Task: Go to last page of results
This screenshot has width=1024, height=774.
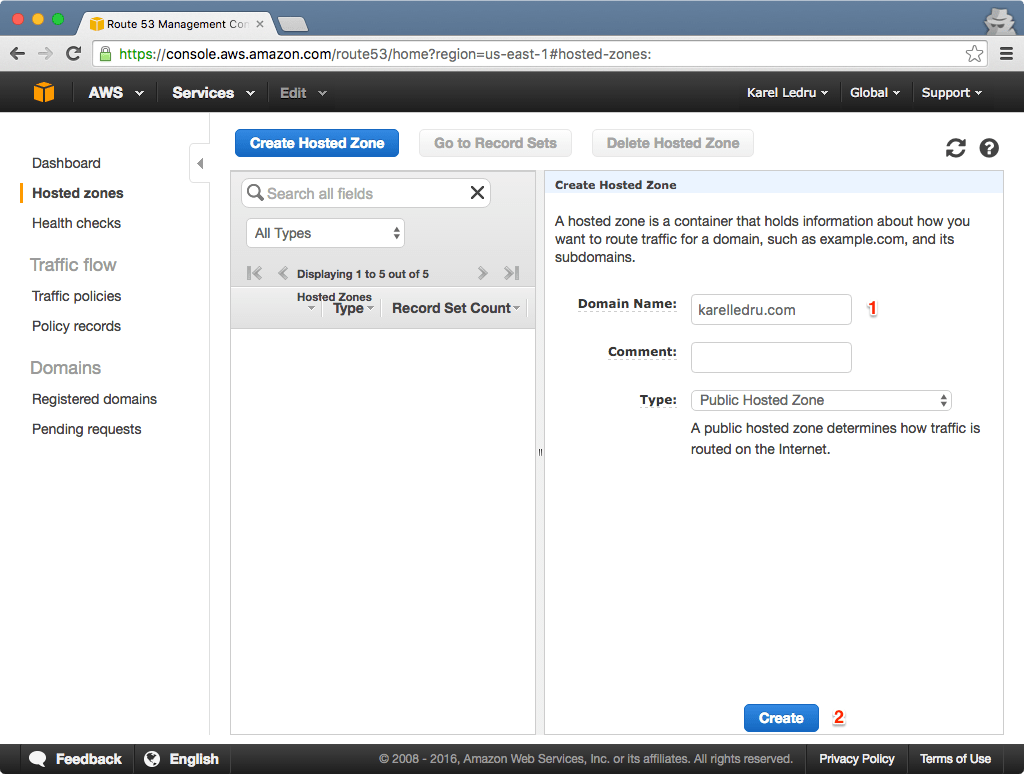Action: (x=511, y=273)
